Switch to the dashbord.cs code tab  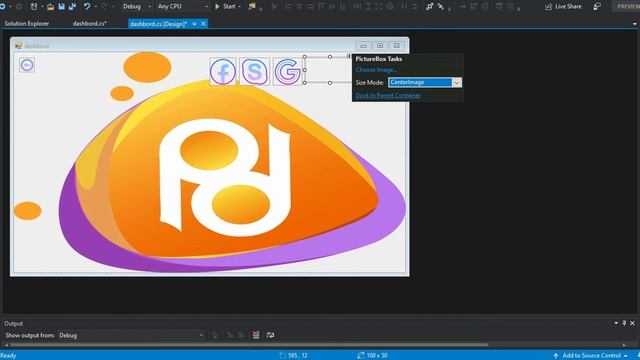pos(89,24)
